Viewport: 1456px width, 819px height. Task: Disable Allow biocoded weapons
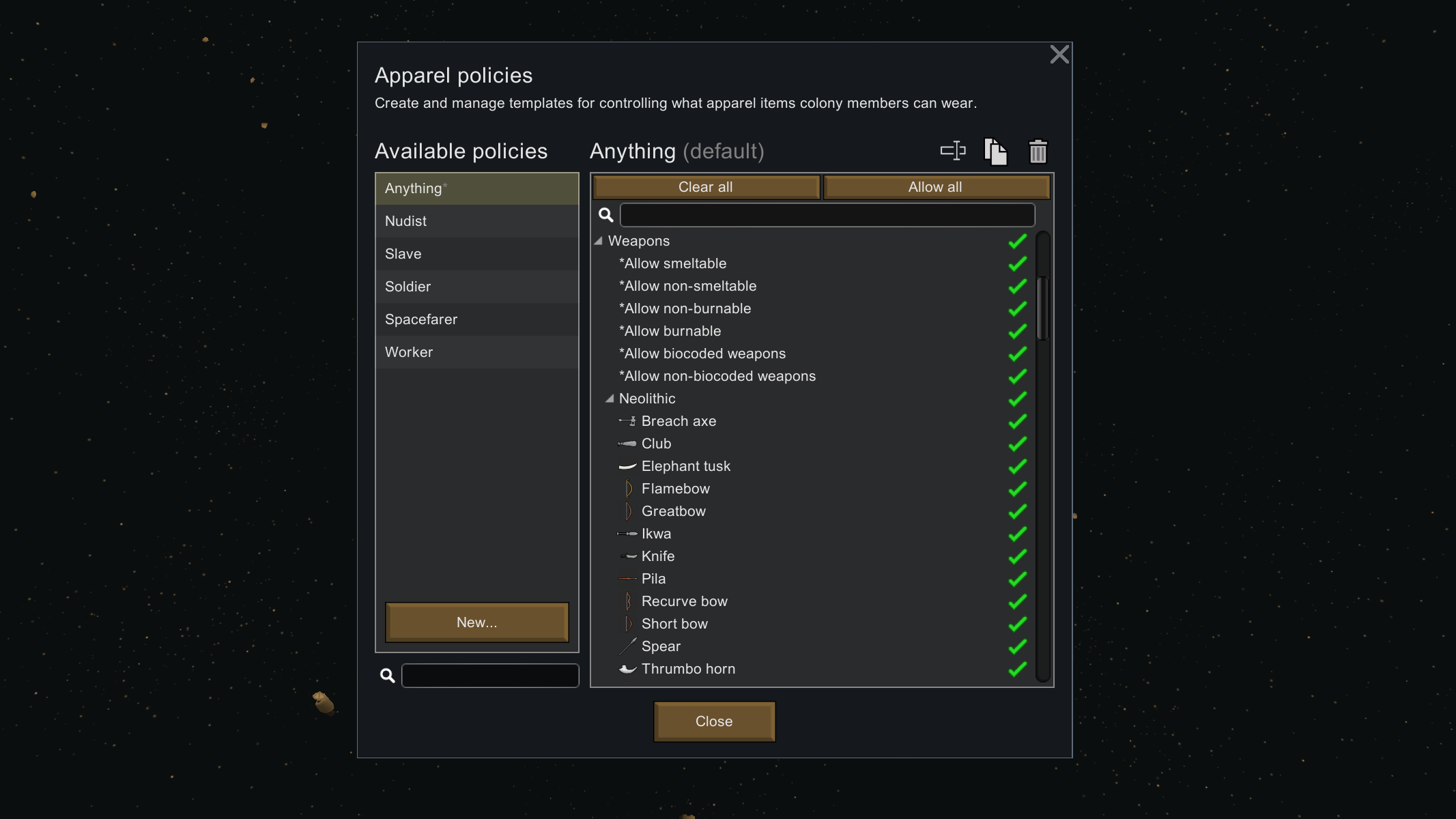[1017, 354]
